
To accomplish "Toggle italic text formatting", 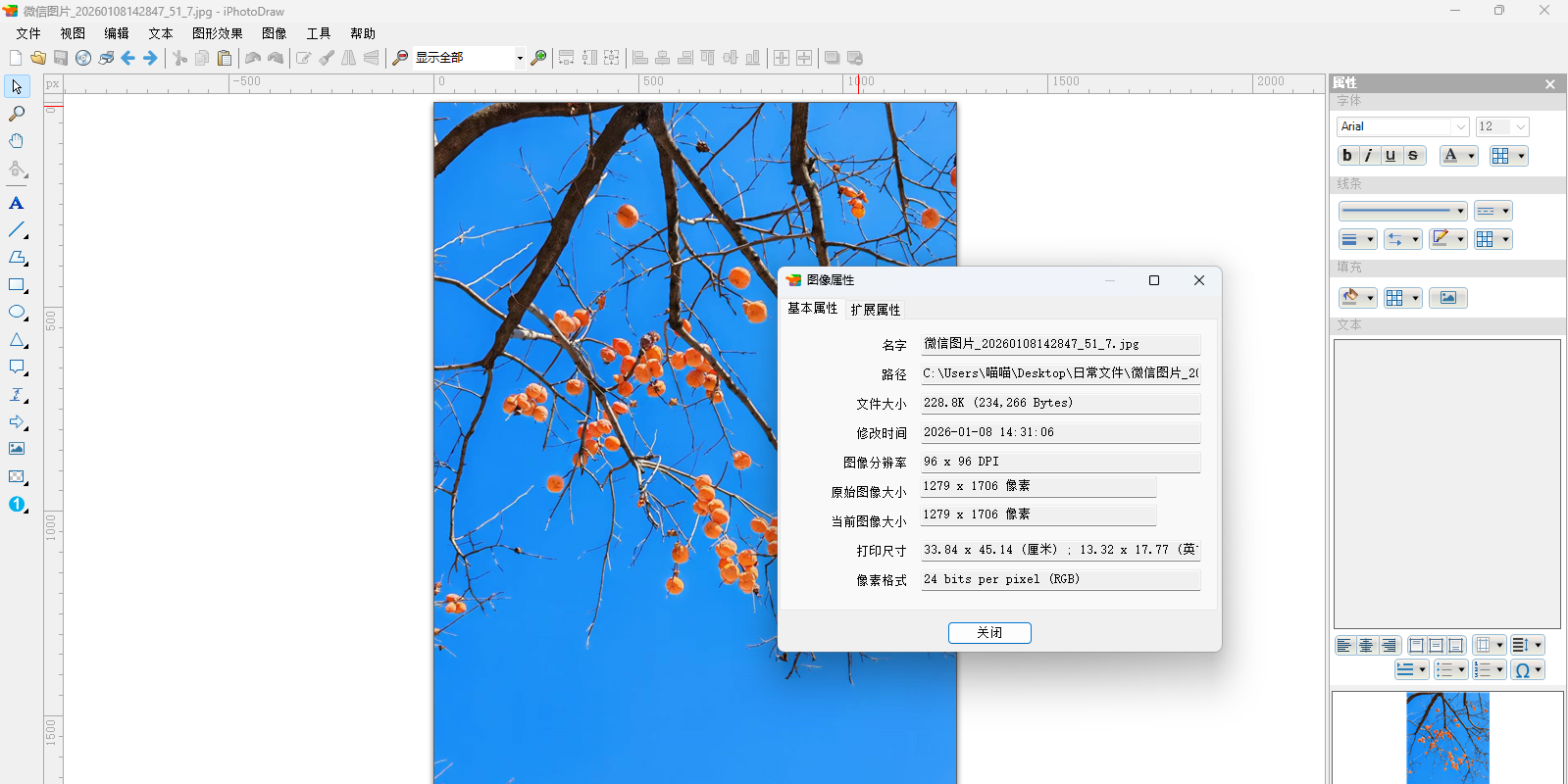I will point(1369,155).
